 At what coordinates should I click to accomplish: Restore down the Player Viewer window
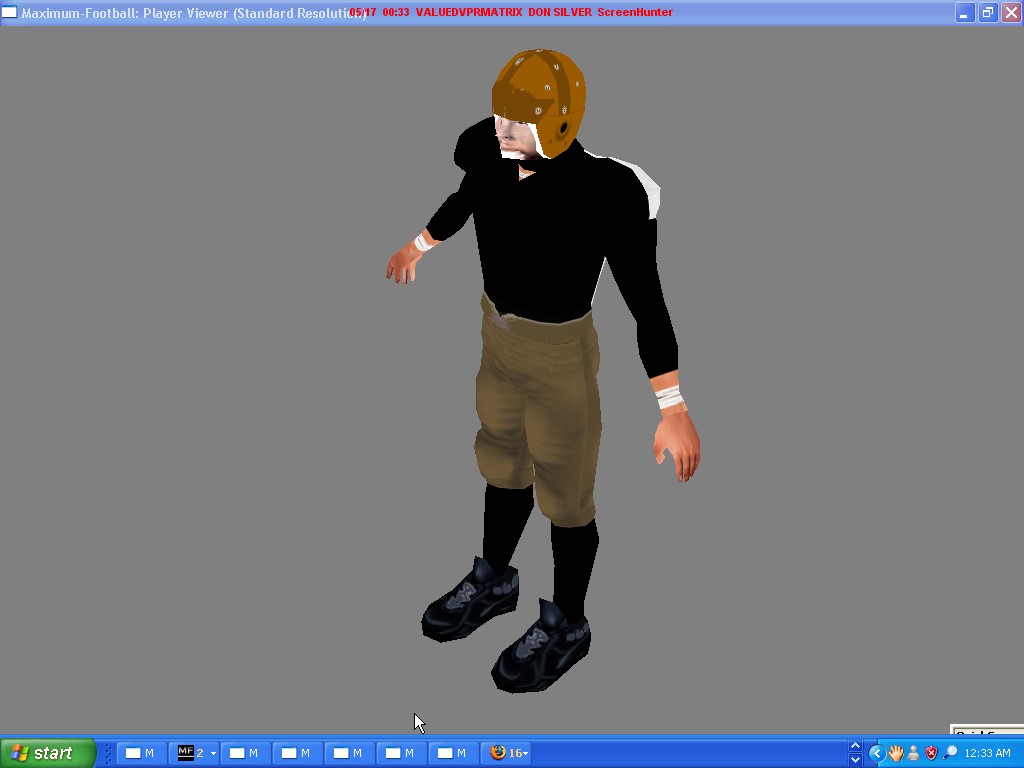click(988, 12)
